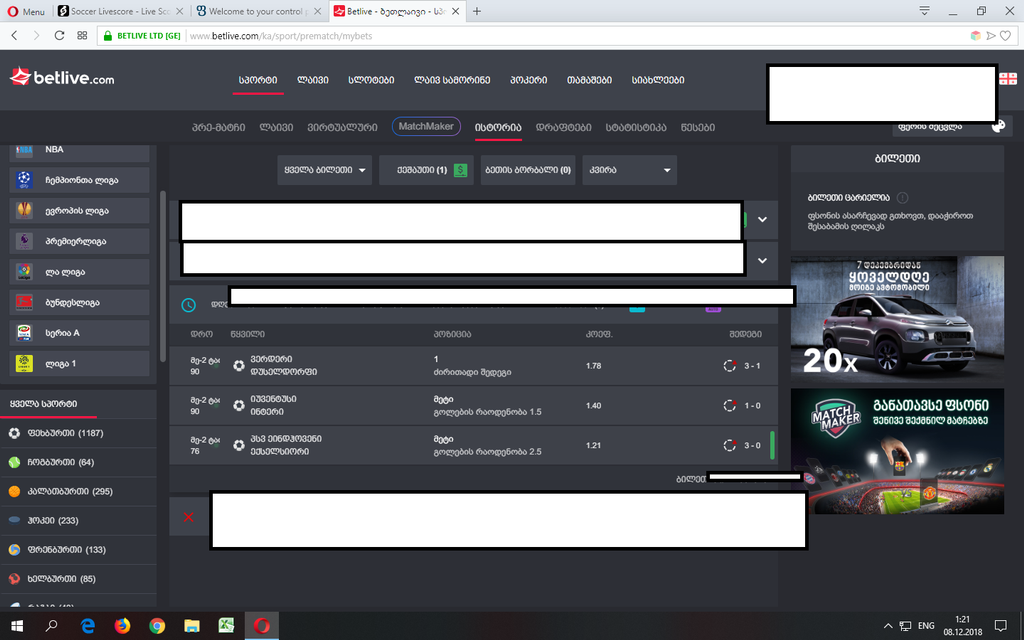Click the NBA league icon
The image size is (1024, 640).
[24, 150]
